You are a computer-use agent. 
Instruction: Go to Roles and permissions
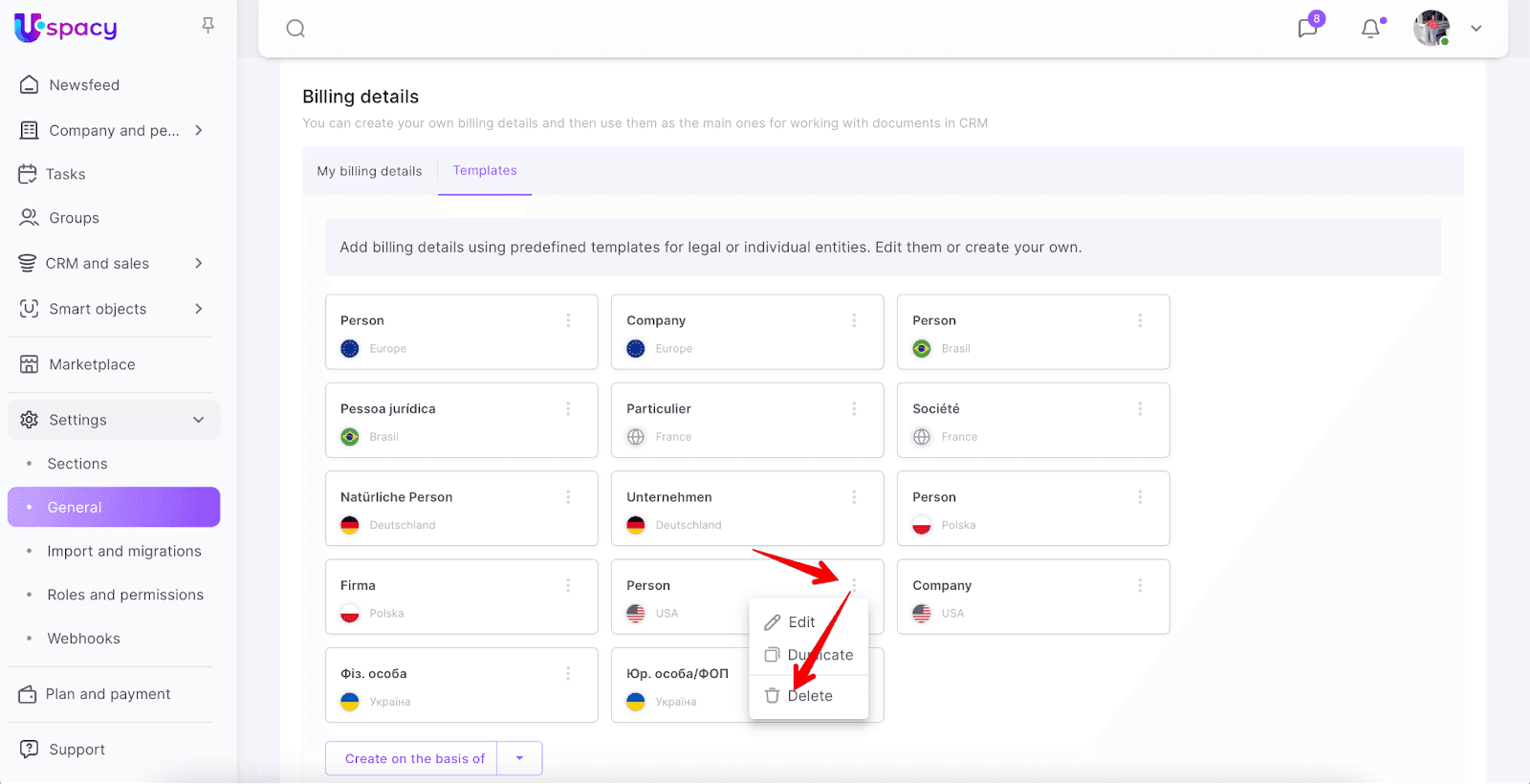tap(125, 595)
